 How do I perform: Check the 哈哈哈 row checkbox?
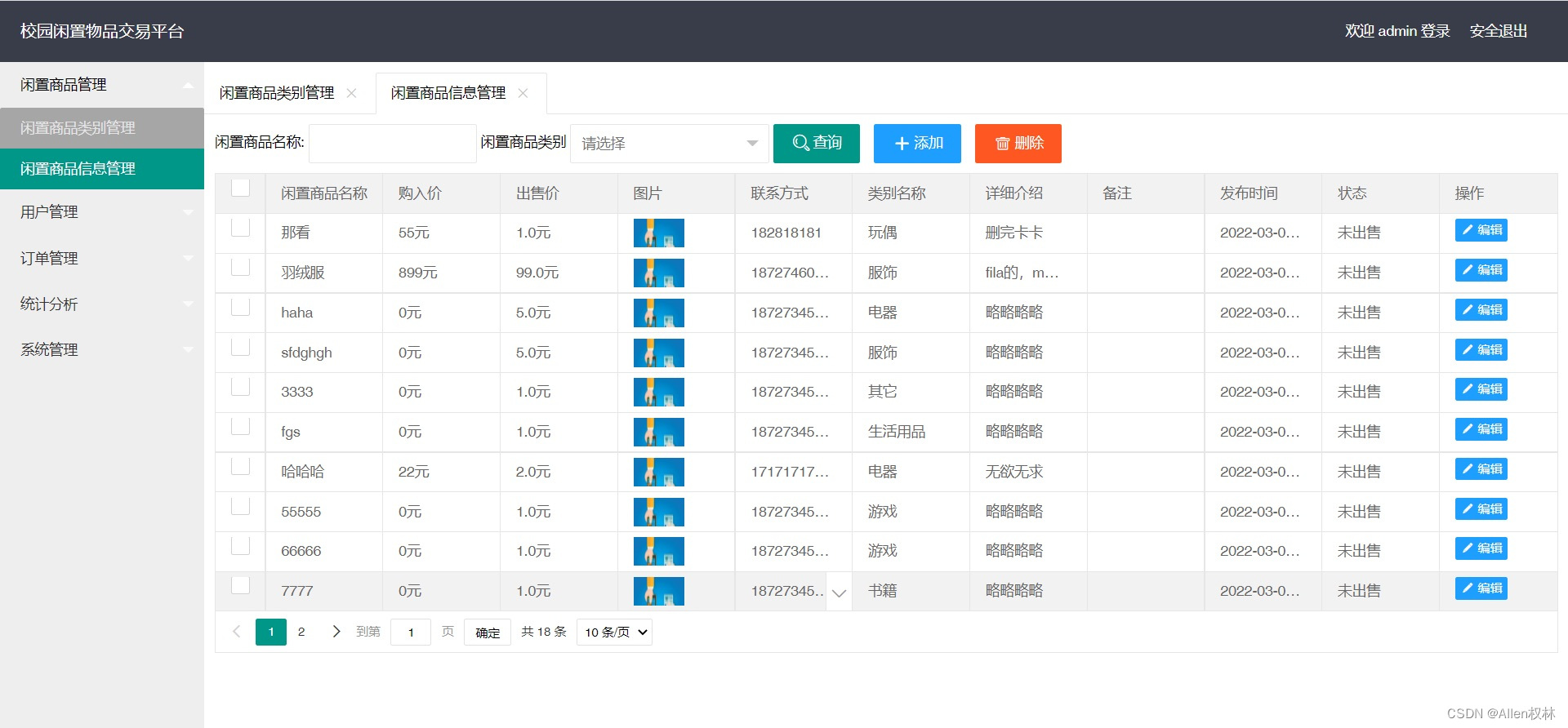[240, 466]
